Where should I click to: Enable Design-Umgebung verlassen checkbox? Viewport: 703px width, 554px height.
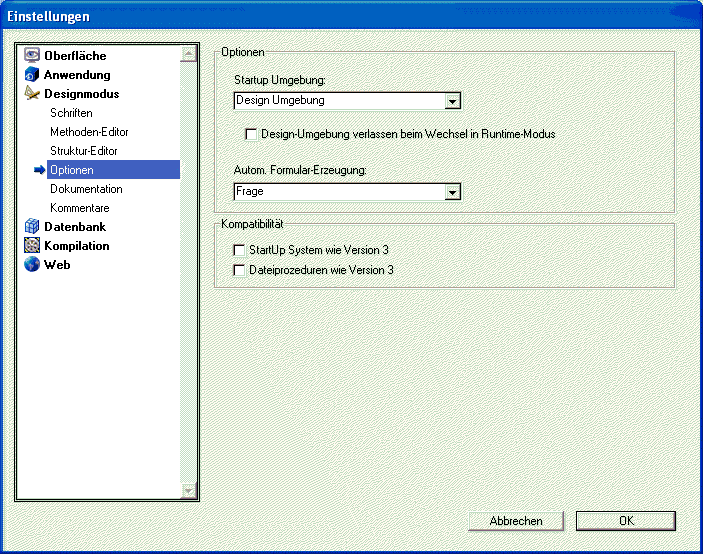pos(252,134)
